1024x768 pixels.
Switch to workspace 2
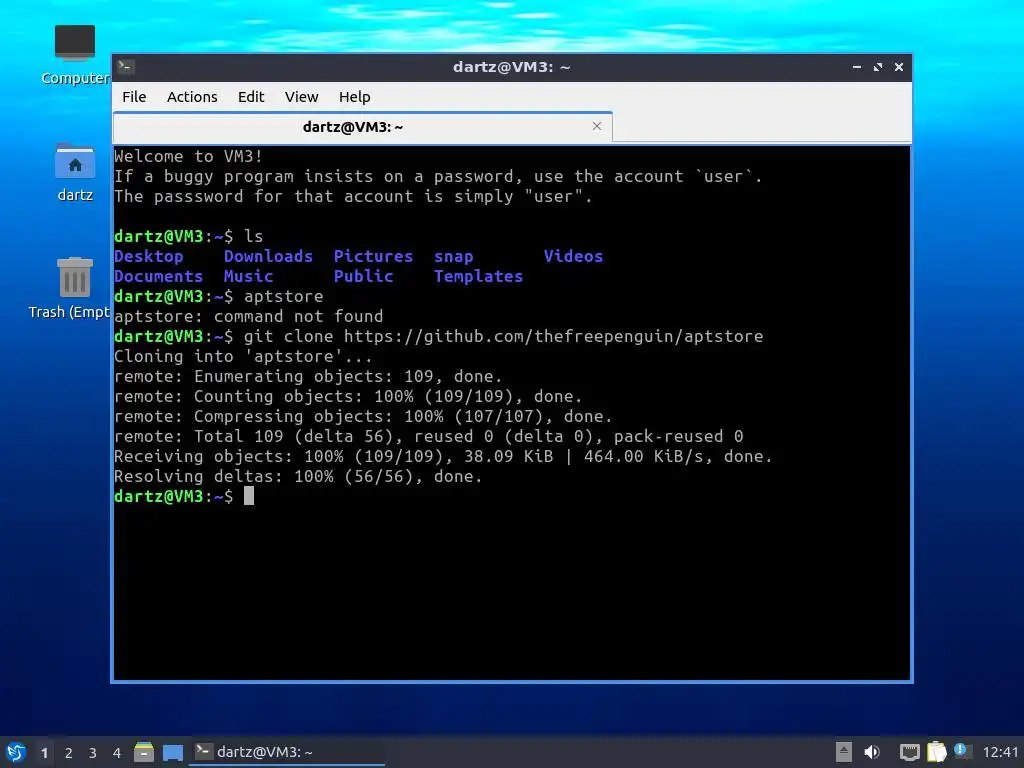[69, 753]
